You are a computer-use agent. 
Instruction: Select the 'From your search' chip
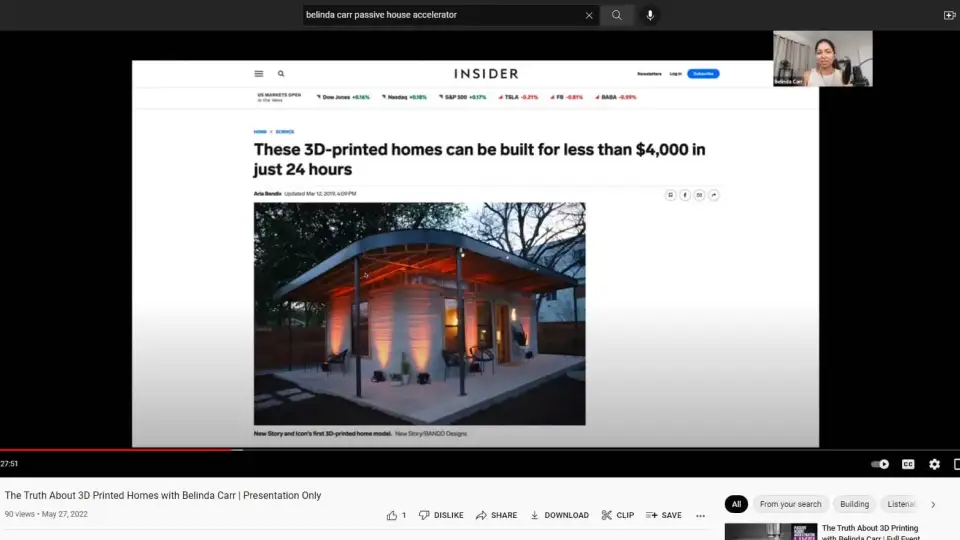click(790, 504)
